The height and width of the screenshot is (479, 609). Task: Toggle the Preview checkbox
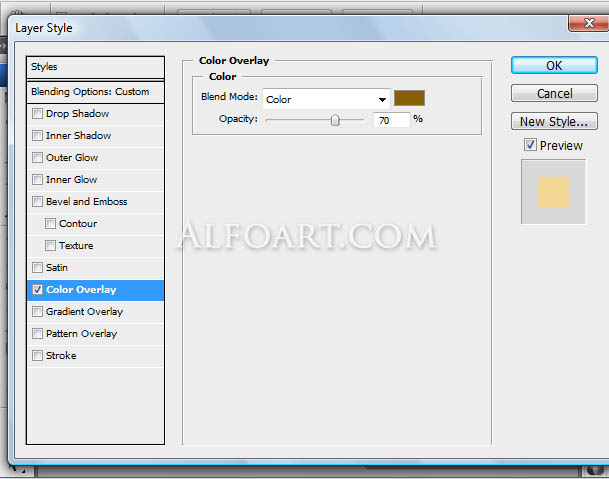[x=530, y=145]
